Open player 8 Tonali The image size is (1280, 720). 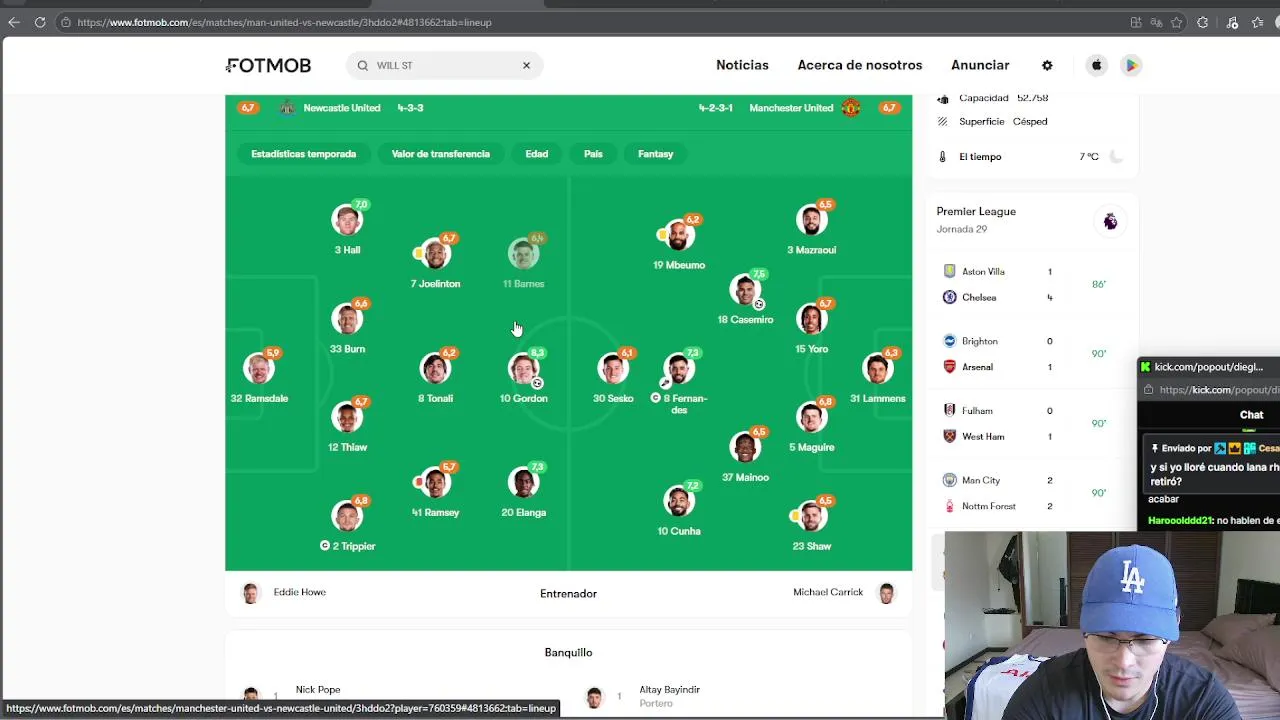tap(435, 376)
